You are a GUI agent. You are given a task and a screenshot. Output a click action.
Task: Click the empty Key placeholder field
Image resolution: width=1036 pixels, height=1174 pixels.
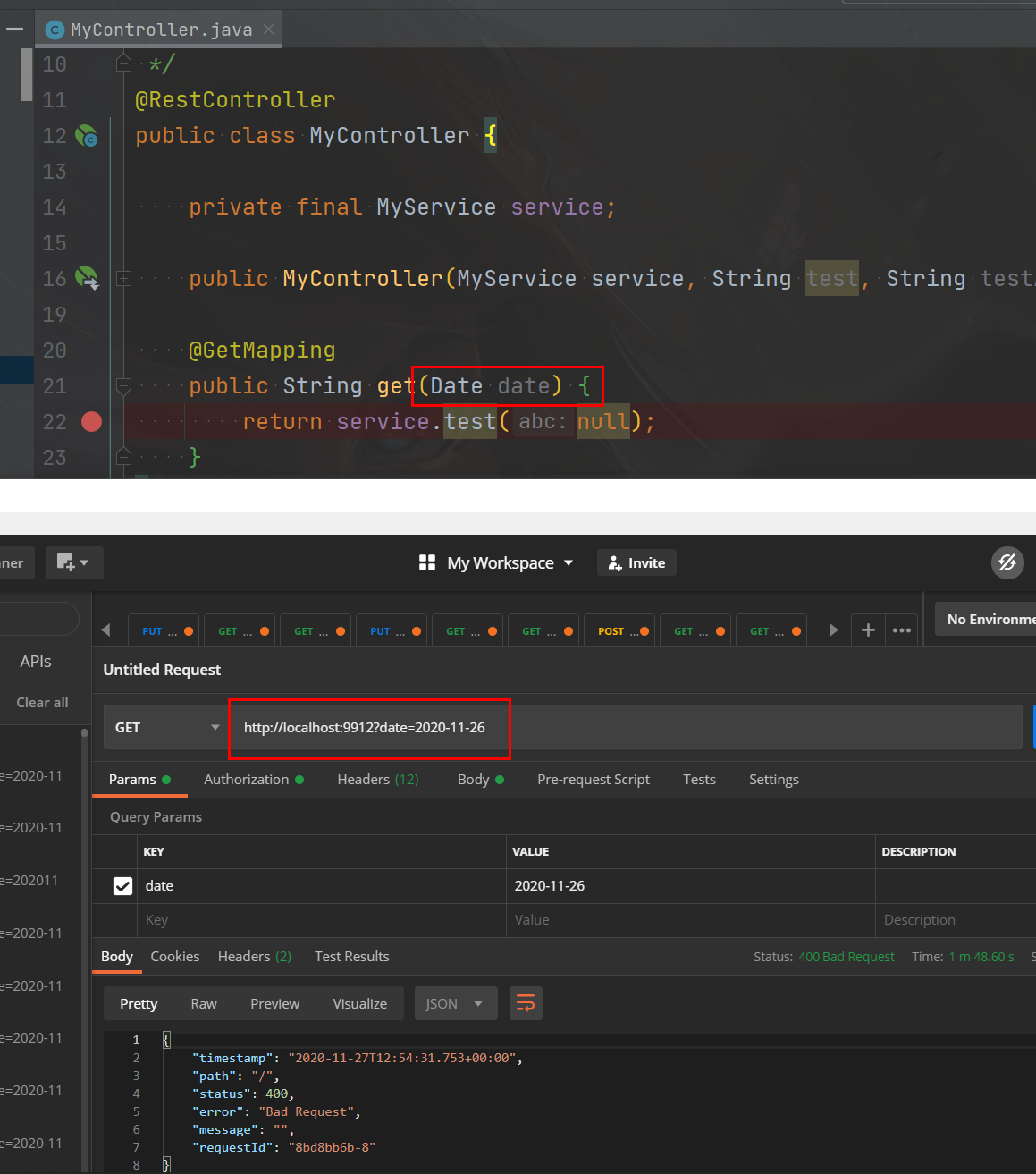322,920
